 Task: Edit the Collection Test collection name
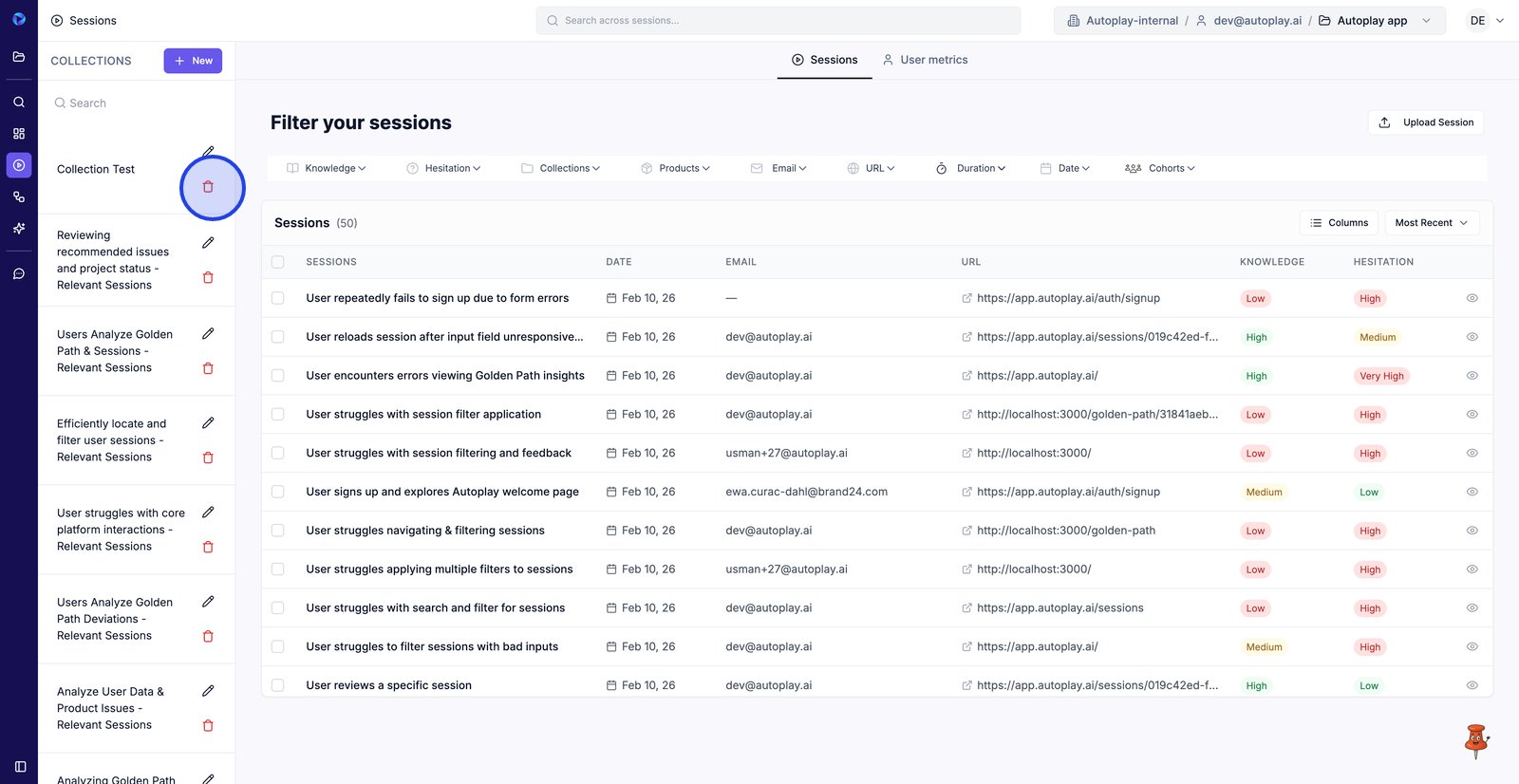tap(208, 152)
